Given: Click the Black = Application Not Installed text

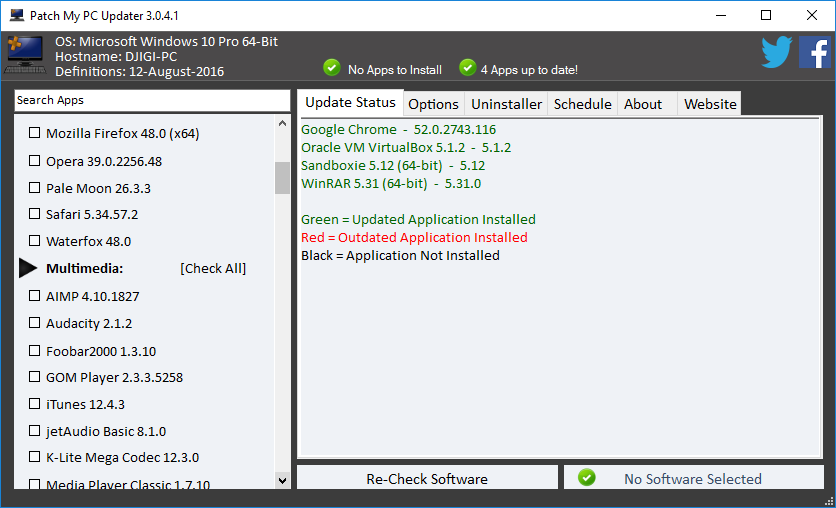Looking at the screenshot, I should (x=400, y=255).
